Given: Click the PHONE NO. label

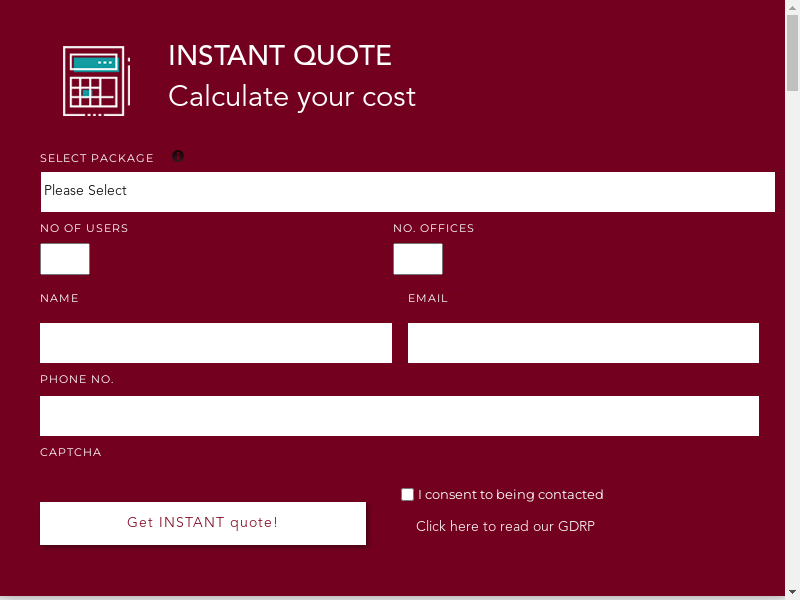Looking at the screenshot, I should tap(77, 379).
